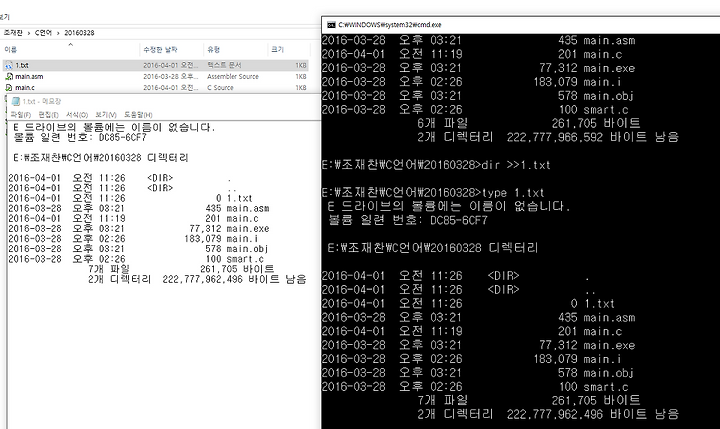The width and height of the screenshot is (720, 429).
Task: Open the 편집(E) menu in Notepad
Action: [x=48, y=115]
